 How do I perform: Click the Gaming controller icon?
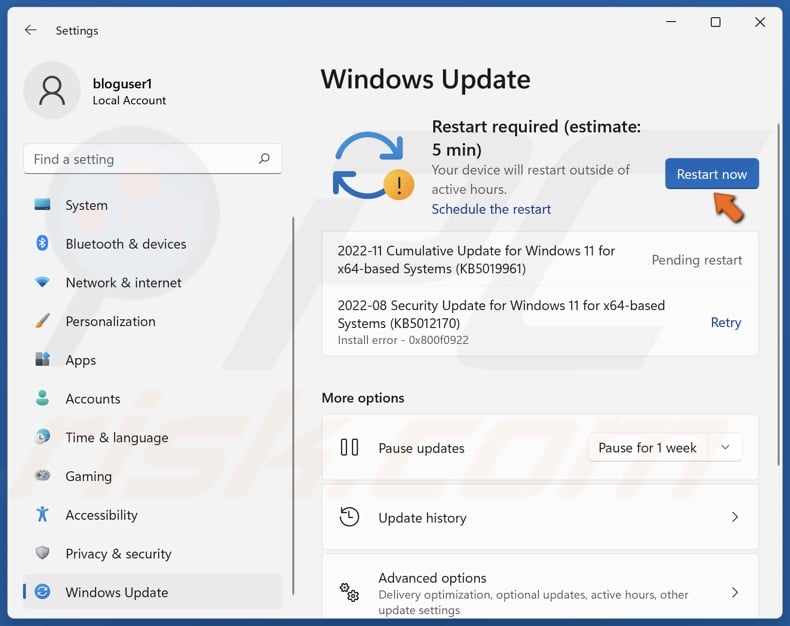(x=42, y=476)
